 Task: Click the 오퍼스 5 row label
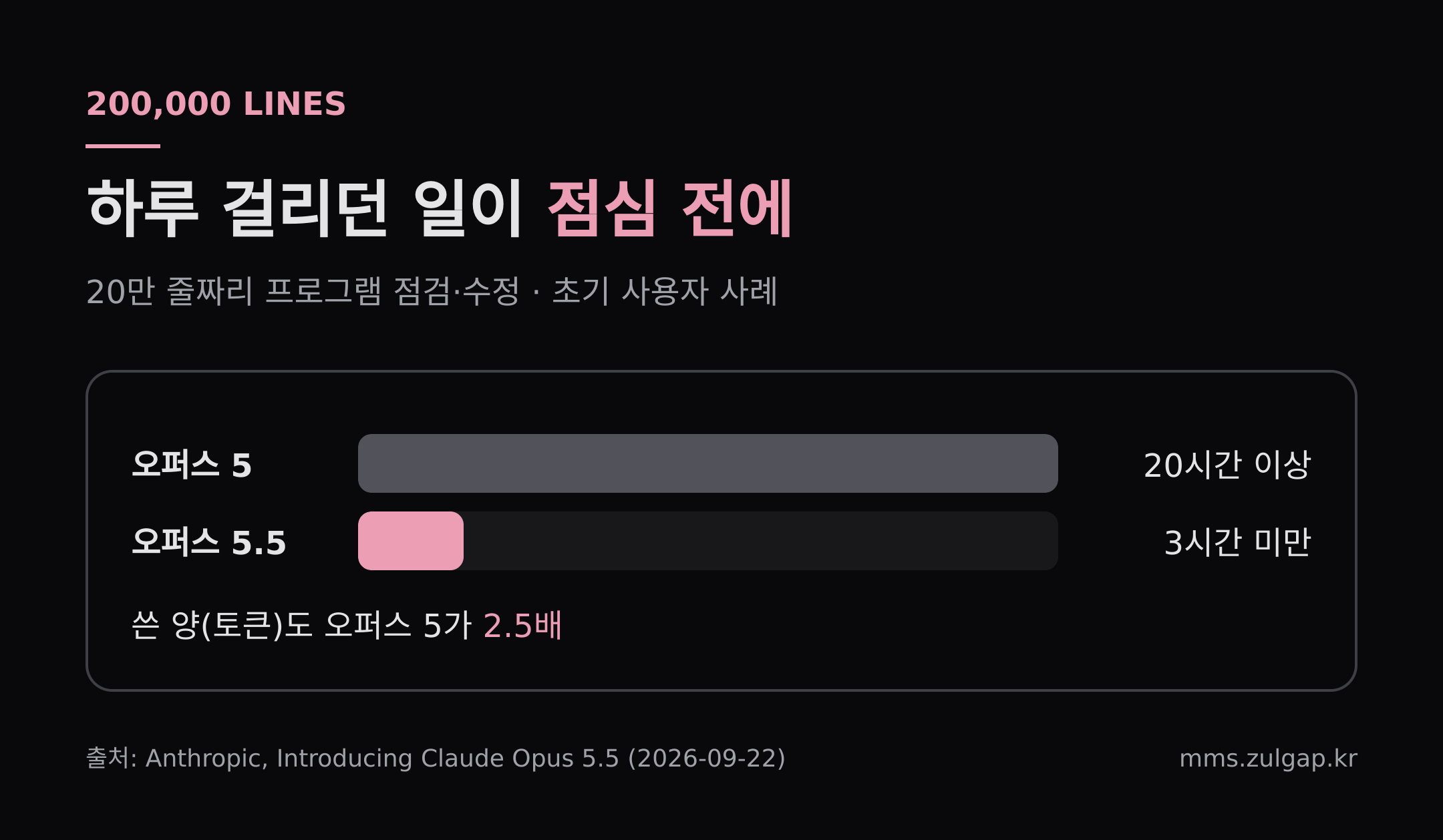tap(192, 465)
